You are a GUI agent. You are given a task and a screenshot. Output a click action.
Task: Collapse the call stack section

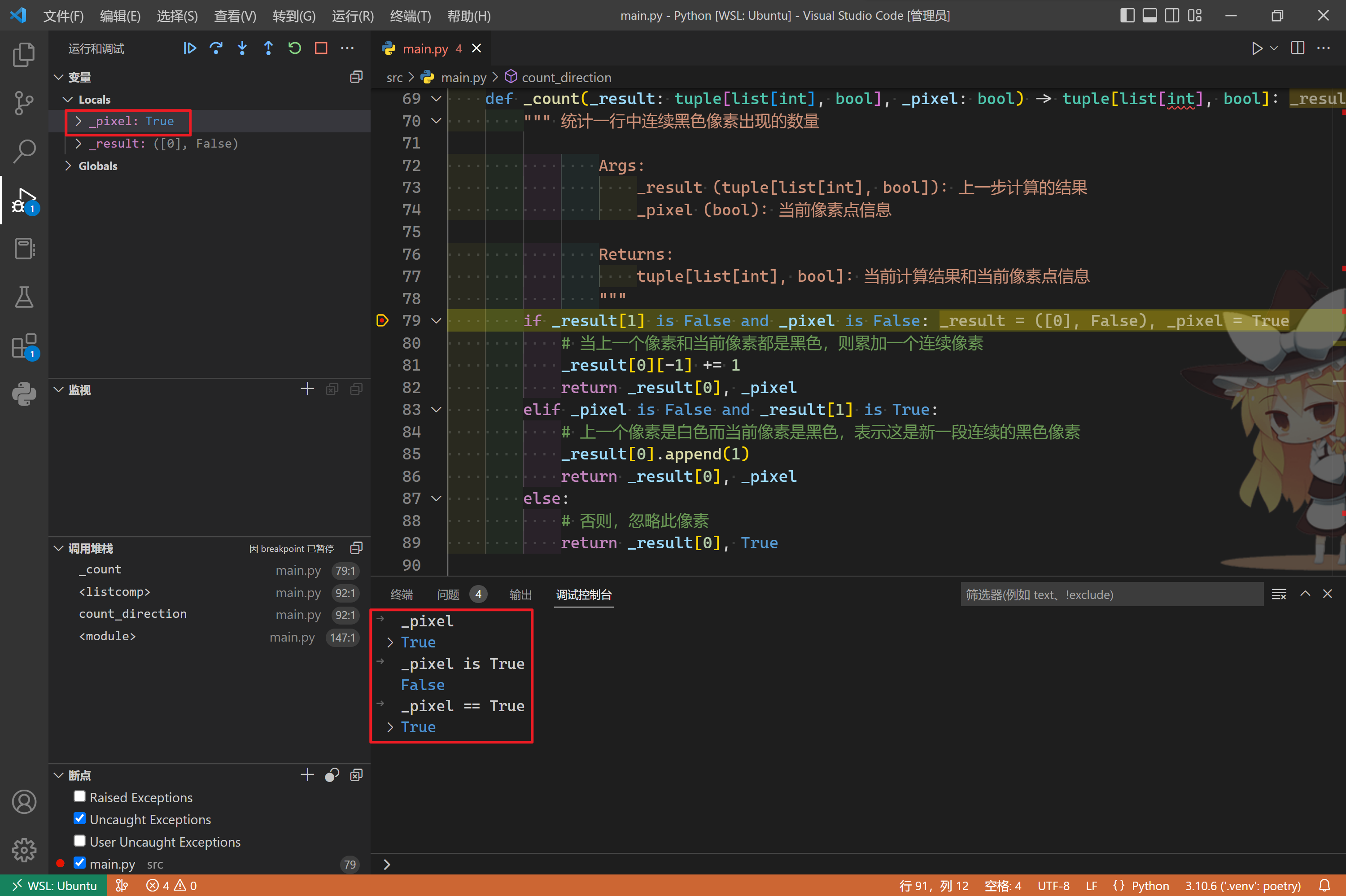(58, 549)
